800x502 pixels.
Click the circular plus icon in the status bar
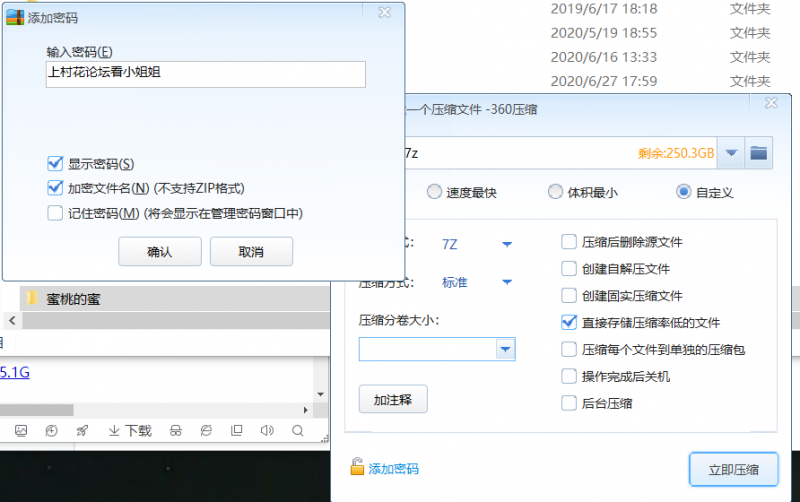52,431
